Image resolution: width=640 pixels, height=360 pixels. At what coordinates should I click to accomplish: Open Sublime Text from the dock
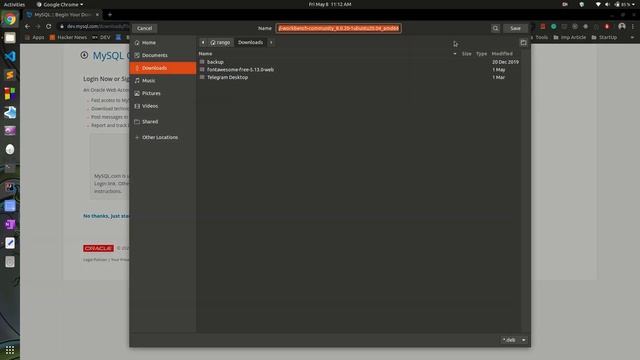pos(10,75)
